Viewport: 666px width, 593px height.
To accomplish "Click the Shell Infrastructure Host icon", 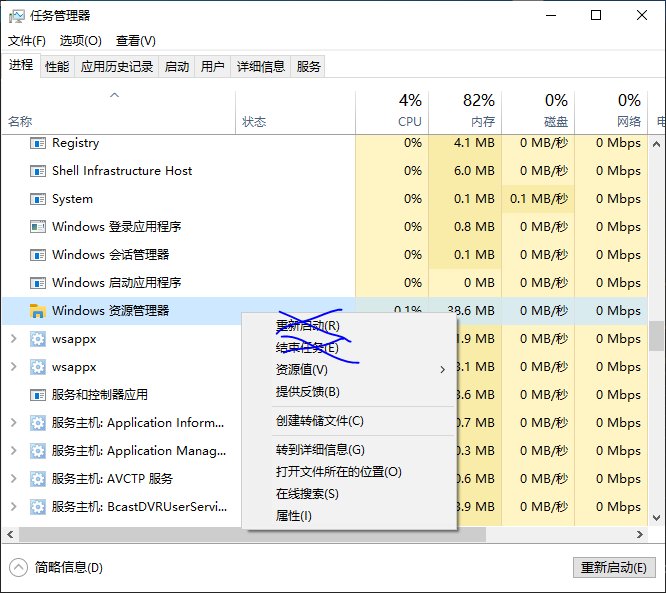I will (38, 171).
